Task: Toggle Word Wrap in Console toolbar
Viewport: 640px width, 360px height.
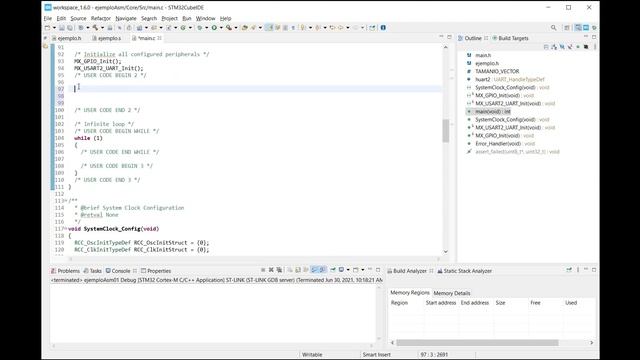Action: tap(306, 270)
